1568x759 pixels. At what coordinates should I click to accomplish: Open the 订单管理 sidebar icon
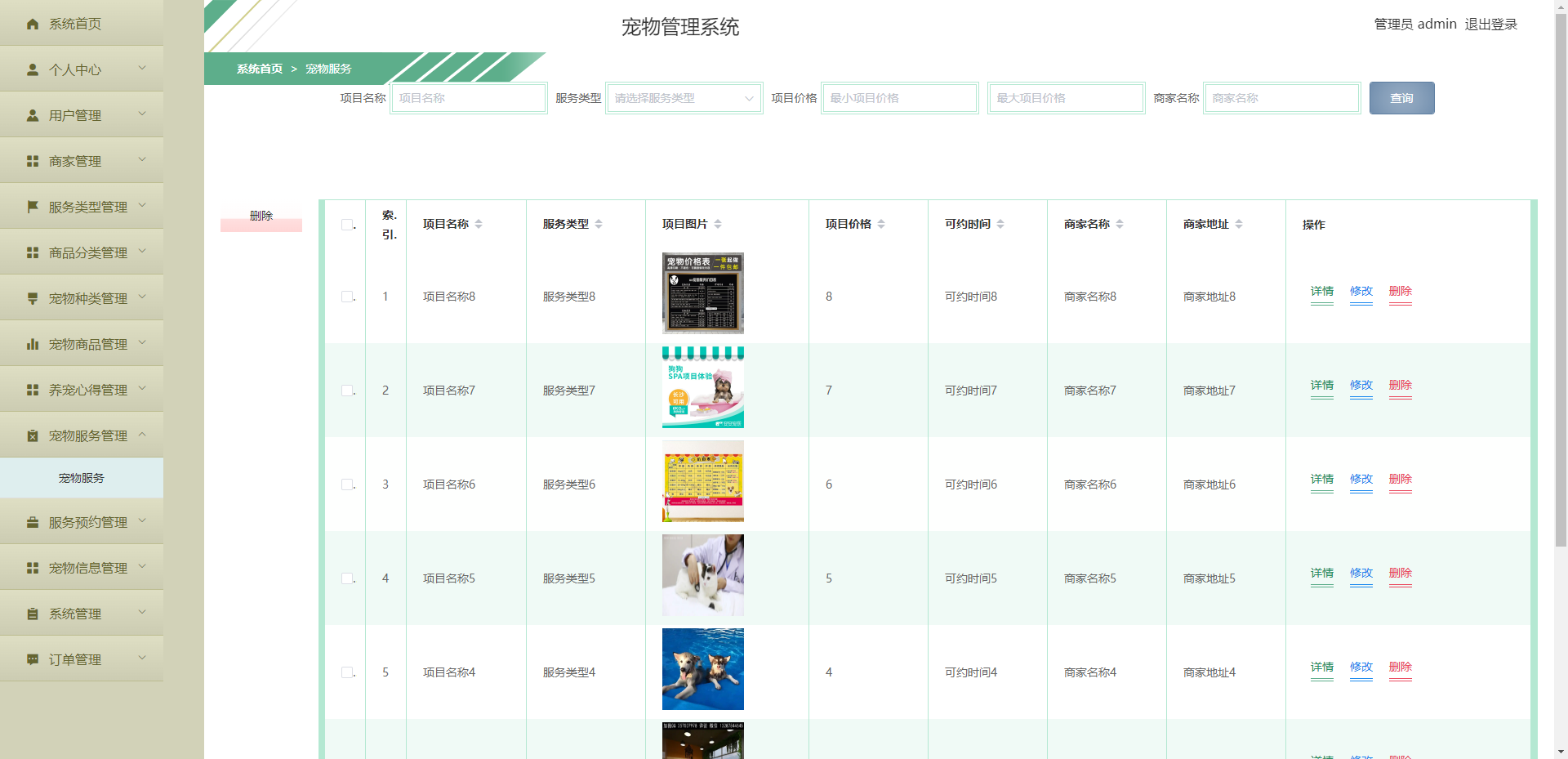pyautogui.click(x=31, y=659)
